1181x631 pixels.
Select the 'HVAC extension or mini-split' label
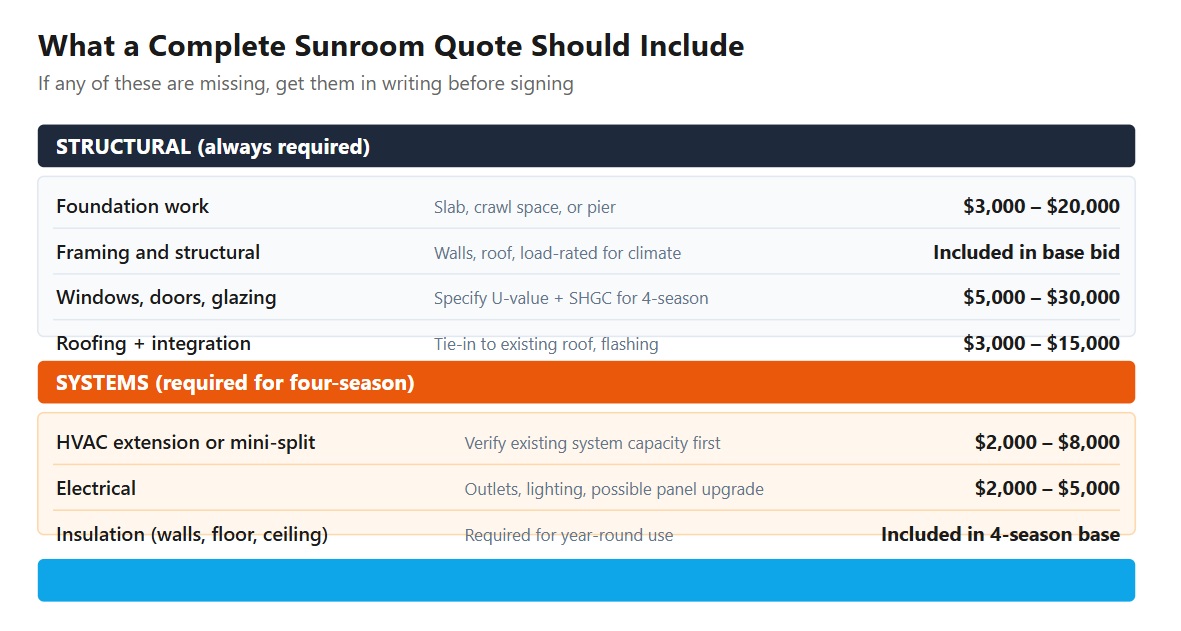point(185,442)
